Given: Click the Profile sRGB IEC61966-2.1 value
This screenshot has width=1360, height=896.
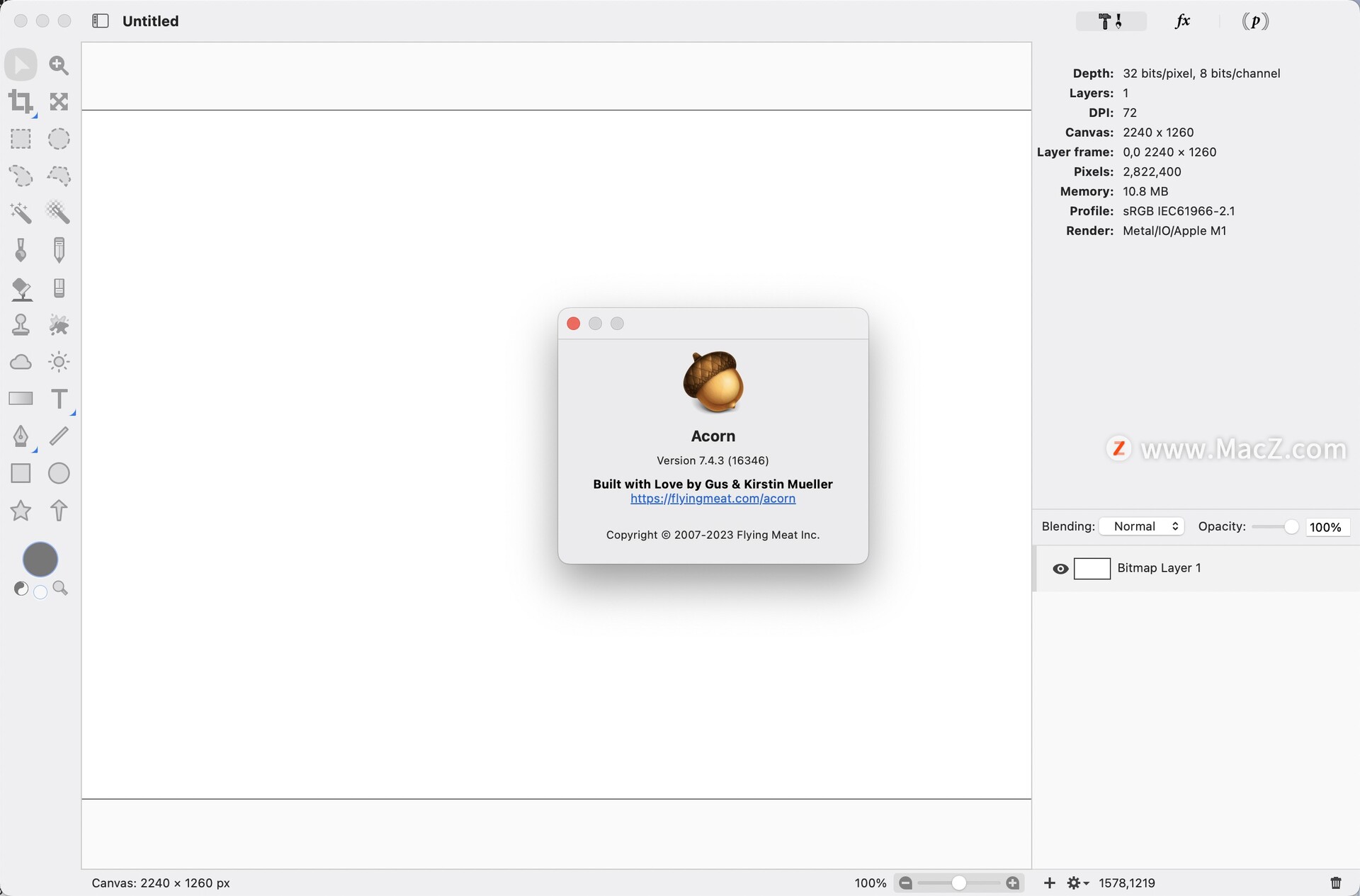Looking at the screenshot, I should (x=1179, y=211).
